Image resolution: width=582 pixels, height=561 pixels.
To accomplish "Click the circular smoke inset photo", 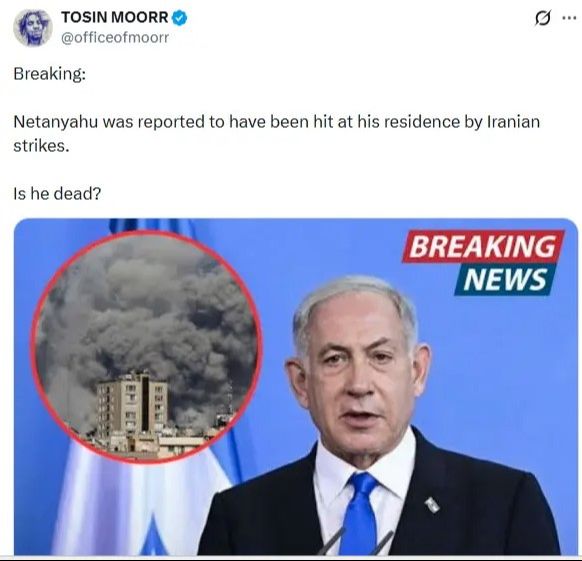I will click(x=146, y=346).
